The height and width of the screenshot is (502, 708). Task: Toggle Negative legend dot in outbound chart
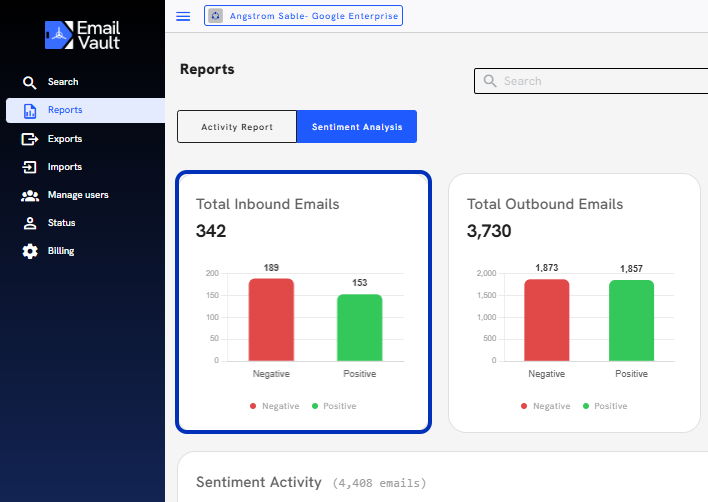tap(524, 406)
